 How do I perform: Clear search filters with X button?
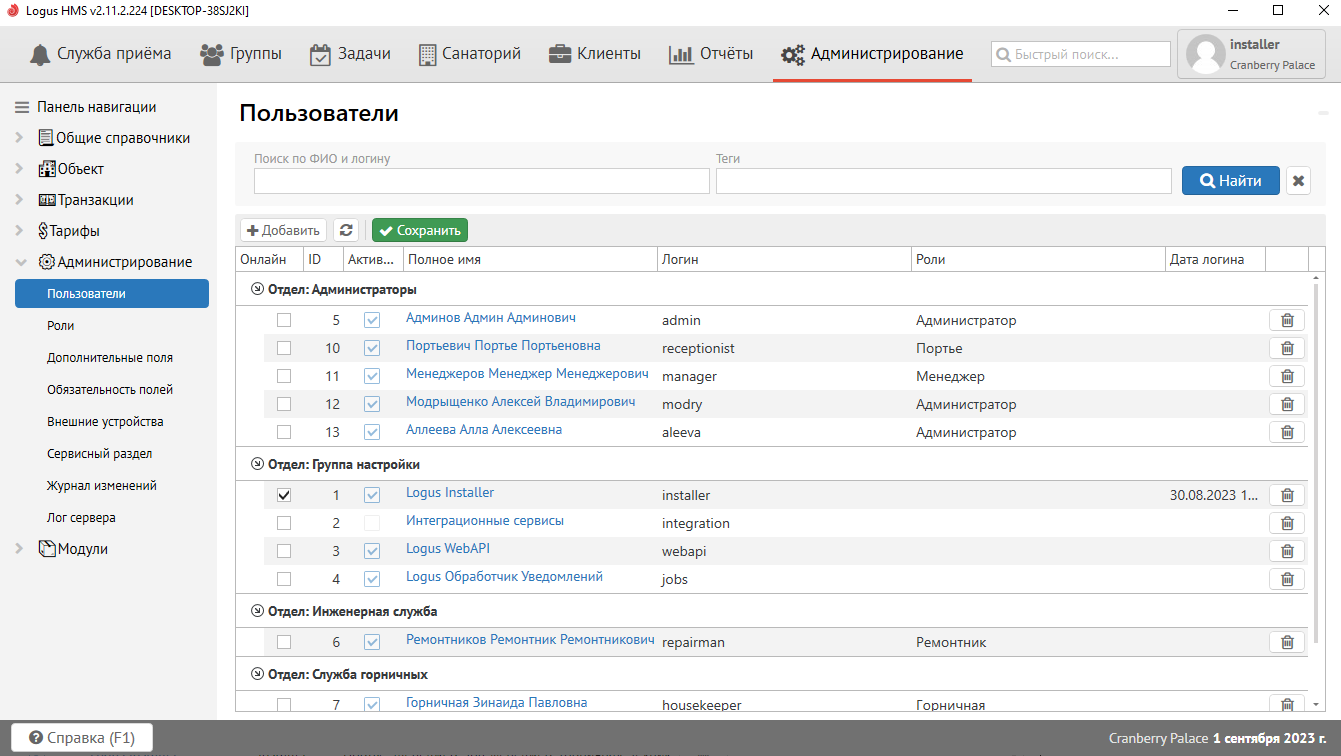tap(1298, 181)
